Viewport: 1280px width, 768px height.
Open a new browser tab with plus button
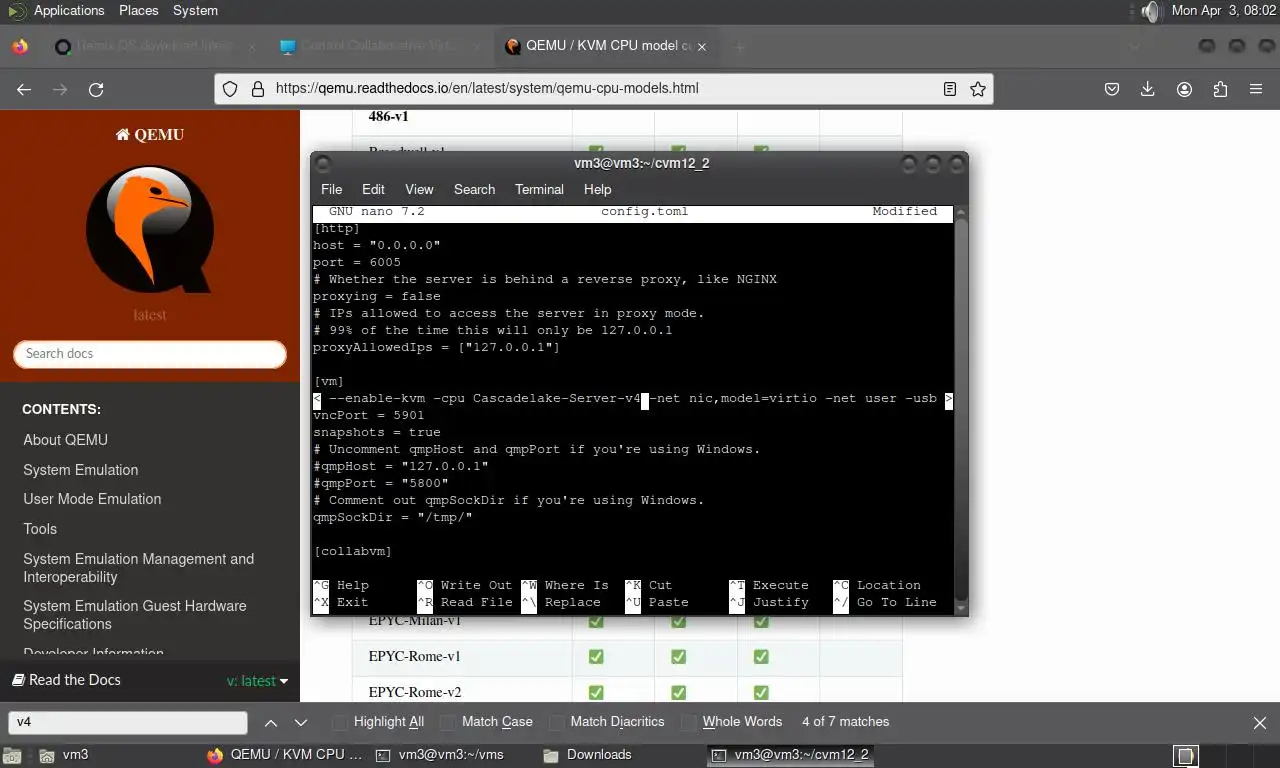[740, 46]
